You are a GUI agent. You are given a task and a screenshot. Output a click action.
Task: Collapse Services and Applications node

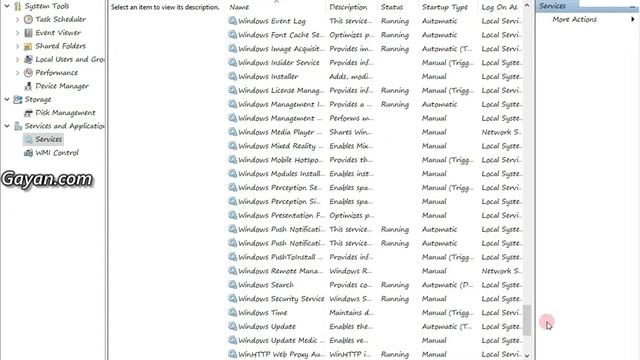click(7, 126)
